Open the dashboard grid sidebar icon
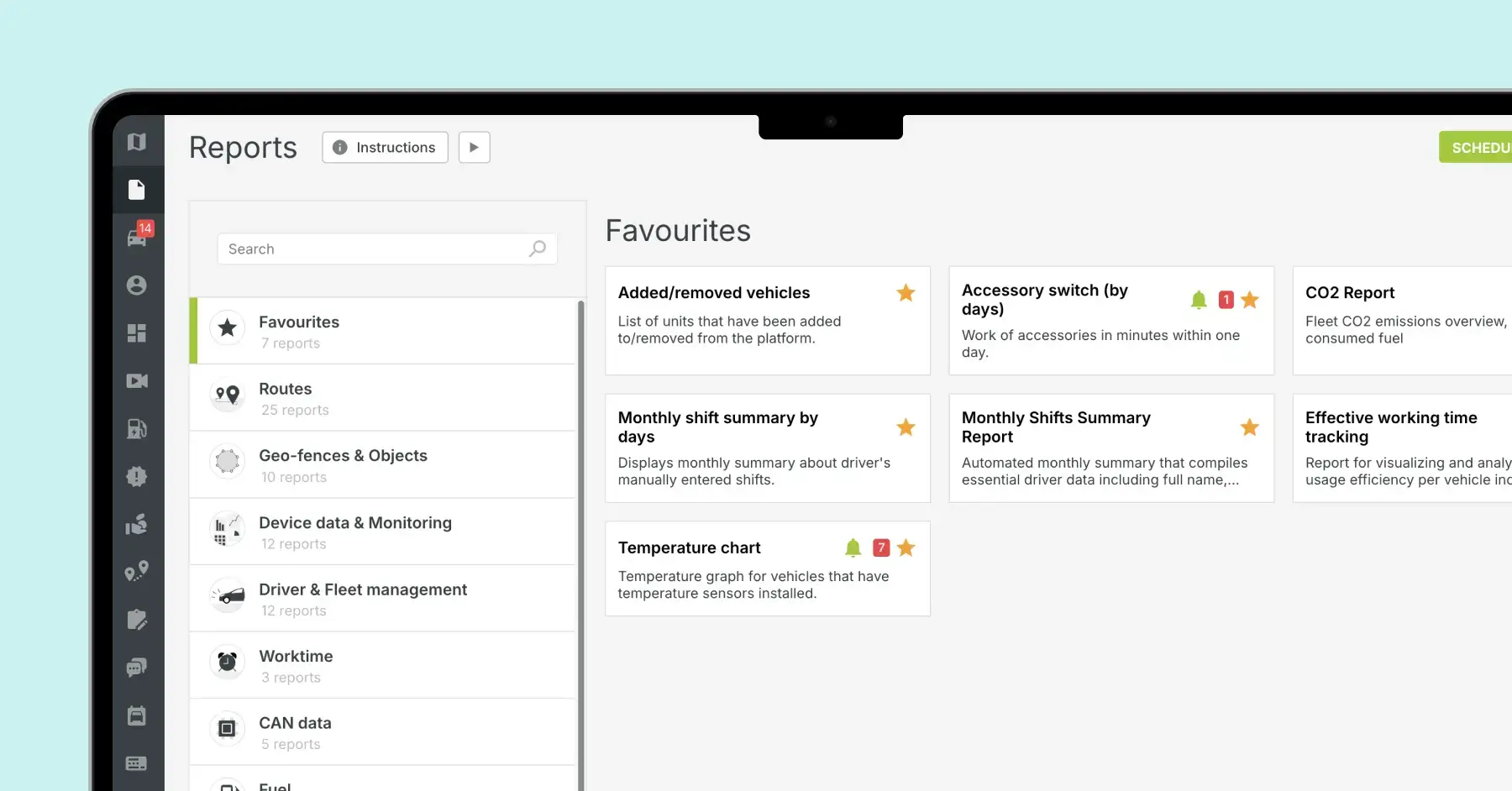This screenshot has width=1512, height=791. click(x=137, y=333)
